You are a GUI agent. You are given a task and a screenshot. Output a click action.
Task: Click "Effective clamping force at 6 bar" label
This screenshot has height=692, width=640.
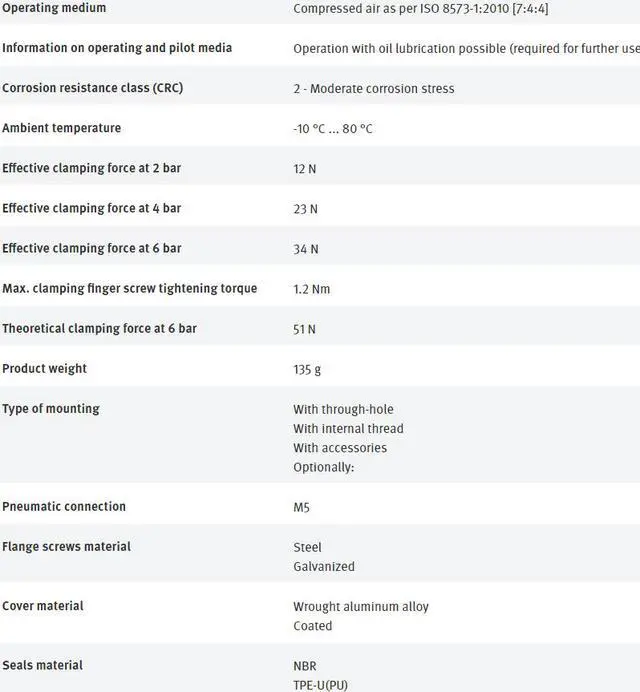pyautogui.click(x=91, y=248)
